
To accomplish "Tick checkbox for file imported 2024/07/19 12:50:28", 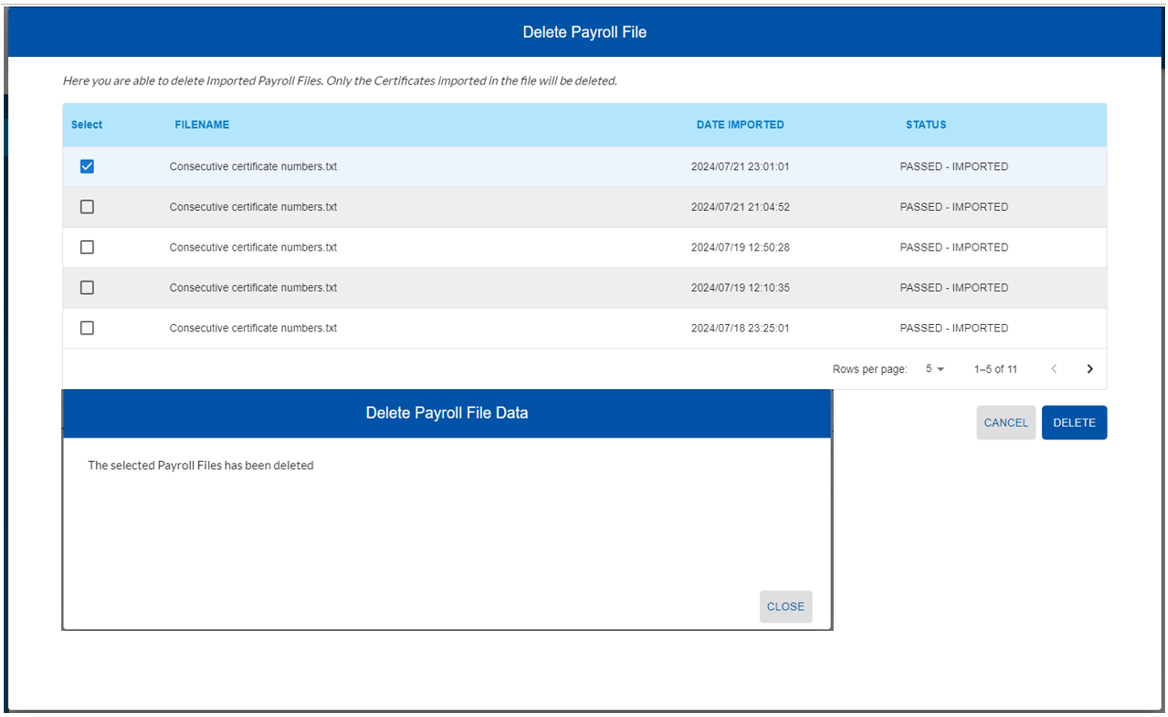I will [87, 247].
